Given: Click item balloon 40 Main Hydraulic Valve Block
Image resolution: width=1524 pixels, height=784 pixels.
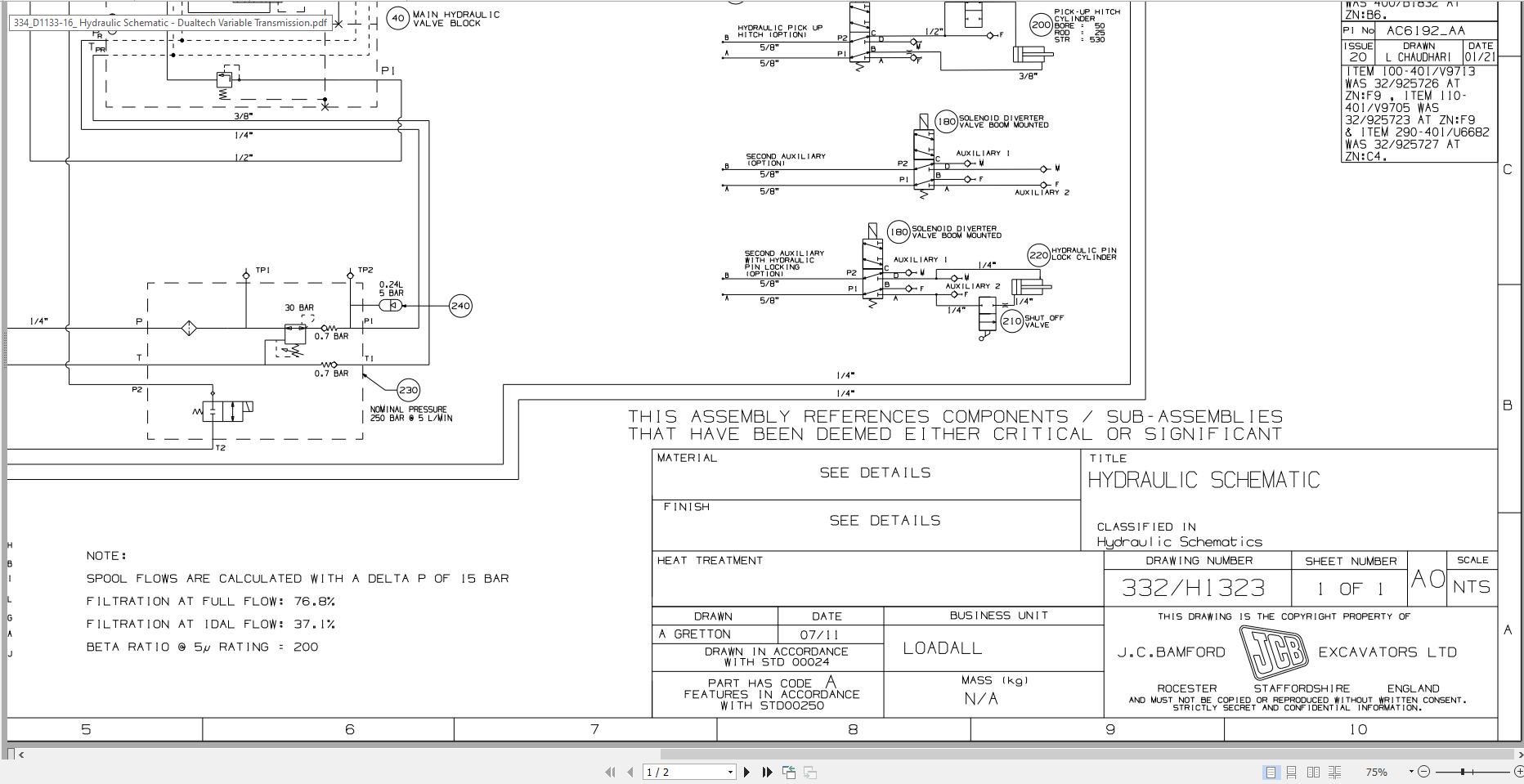Looking at the screenshot, I should pyautogui.click(x=397, y=18).
